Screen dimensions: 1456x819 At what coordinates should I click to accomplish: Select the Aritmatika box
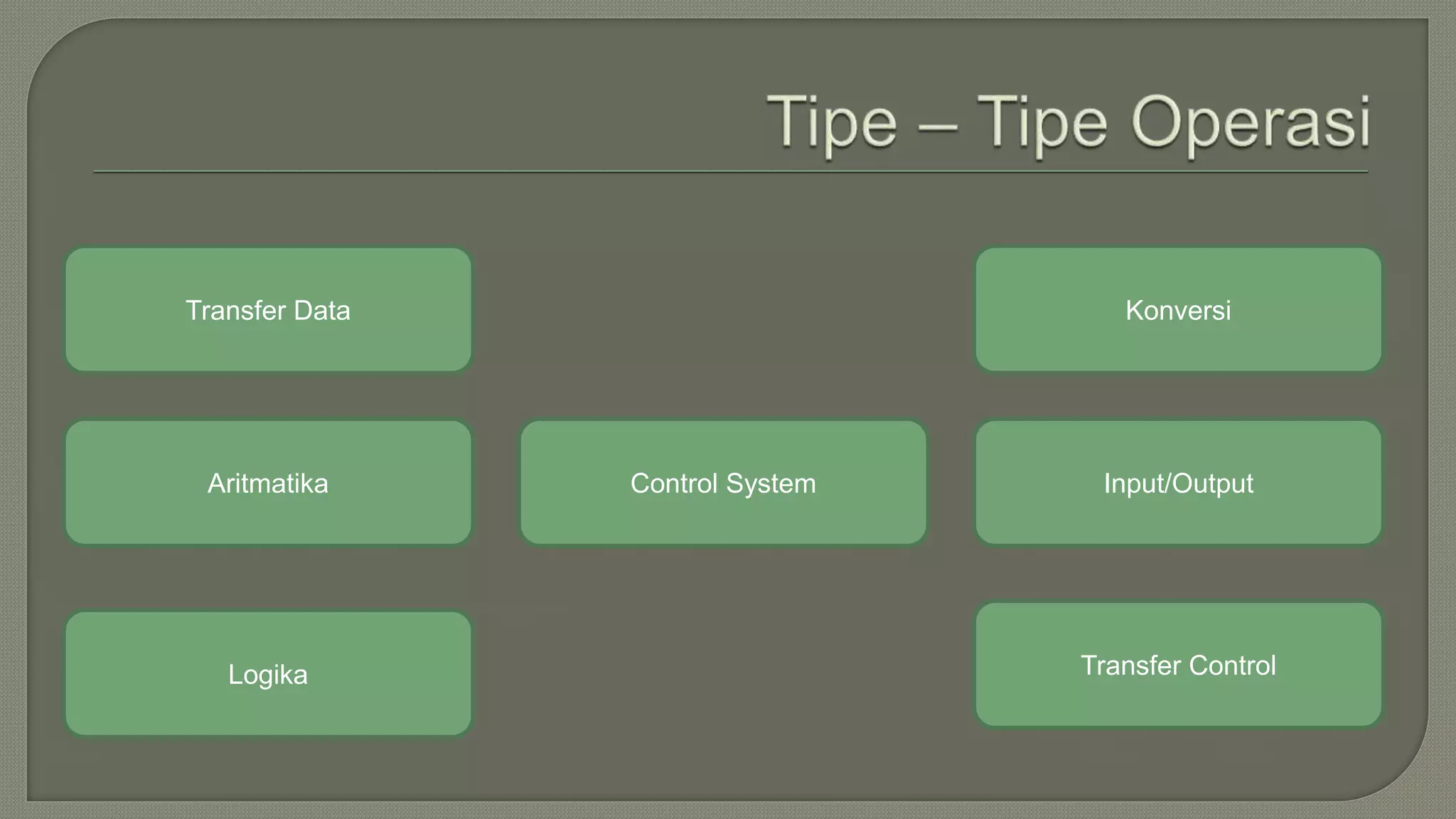coord(268,483)
